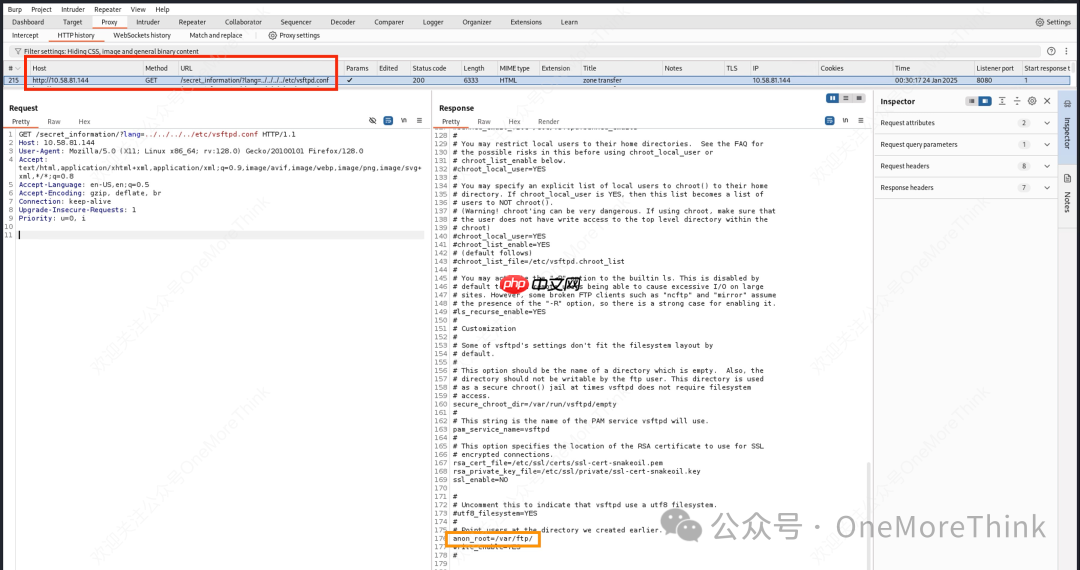Select stacked top/bottom layout icon
Screen dimensions: 1080x570
(846, 98)
